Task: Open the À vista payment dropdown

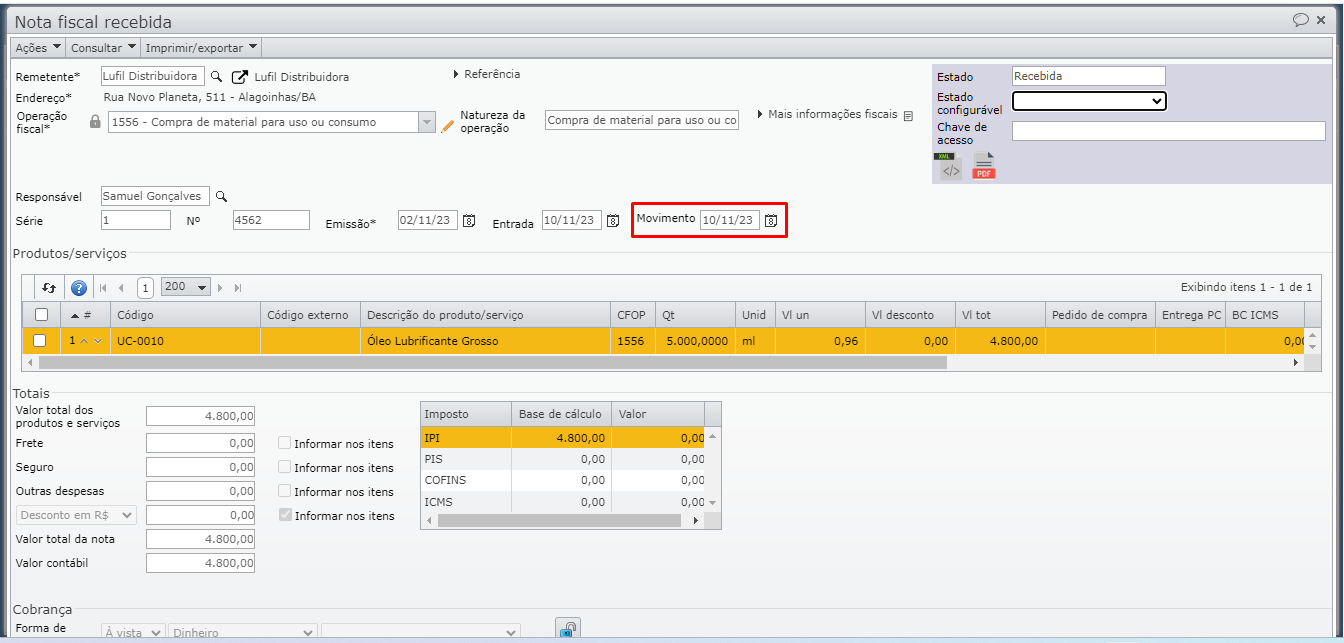Action: (x=133, y=633)
